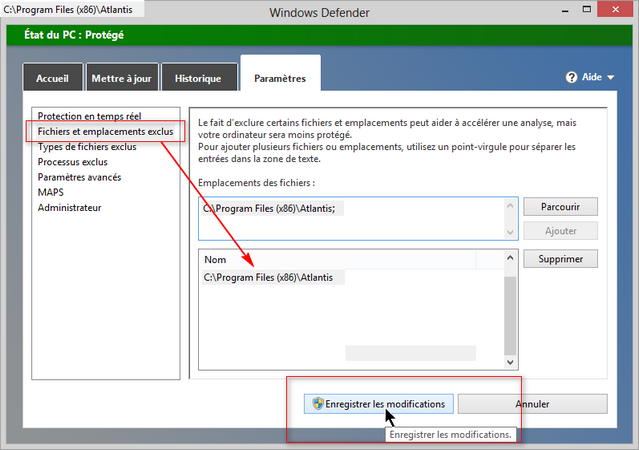Viewport: 639px width, 450px height.
Task: Click the Aide question mark icon
Action: (572, 77)
